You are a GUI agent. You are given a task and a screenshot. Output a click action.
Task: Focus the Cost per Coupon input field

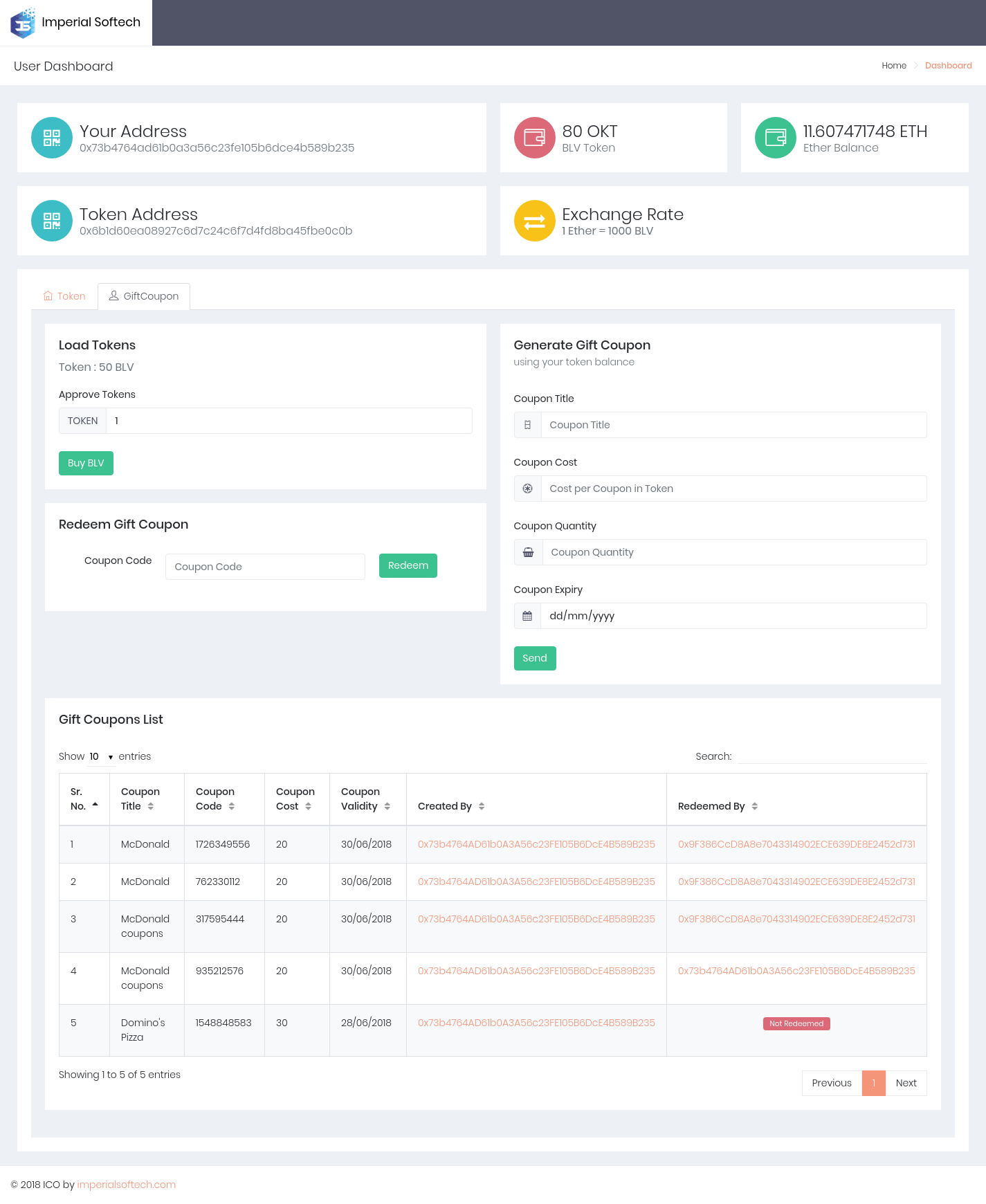point(733,489)
